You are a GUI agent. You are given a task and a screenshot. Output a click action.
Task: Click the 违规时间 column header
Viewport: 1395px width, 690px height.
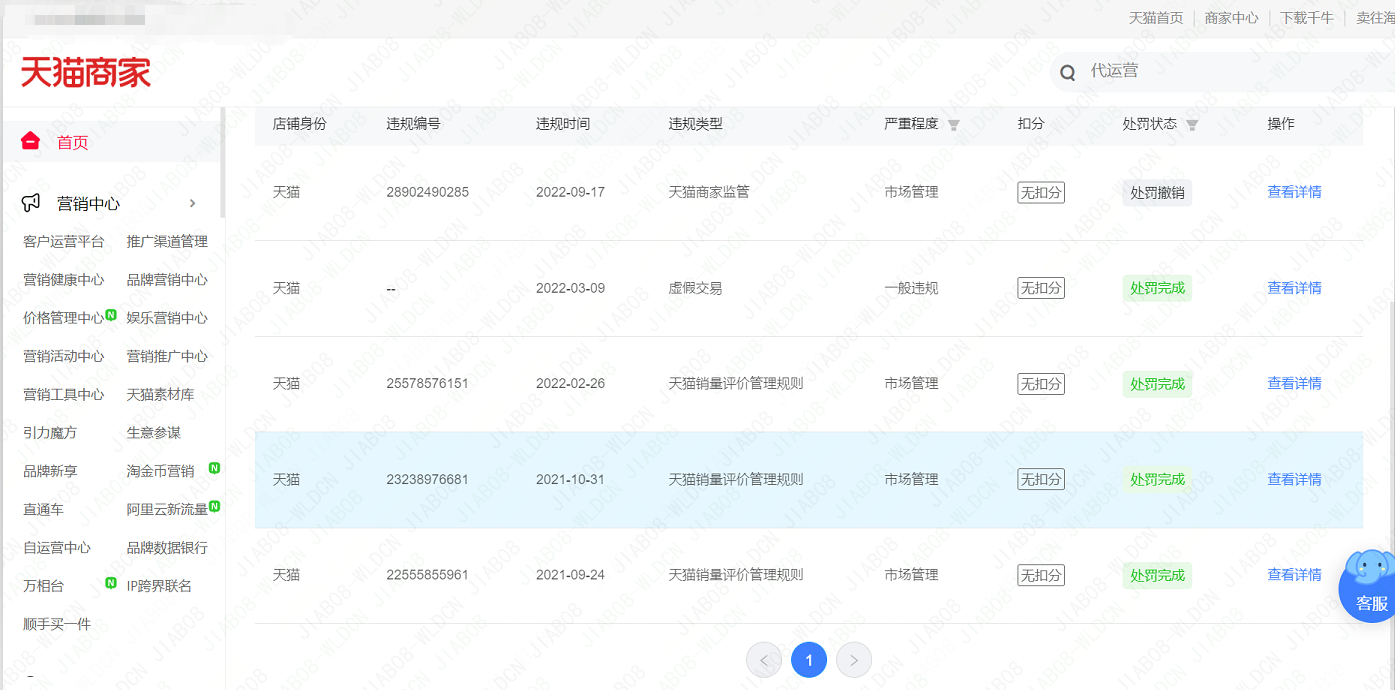(563, 124)
